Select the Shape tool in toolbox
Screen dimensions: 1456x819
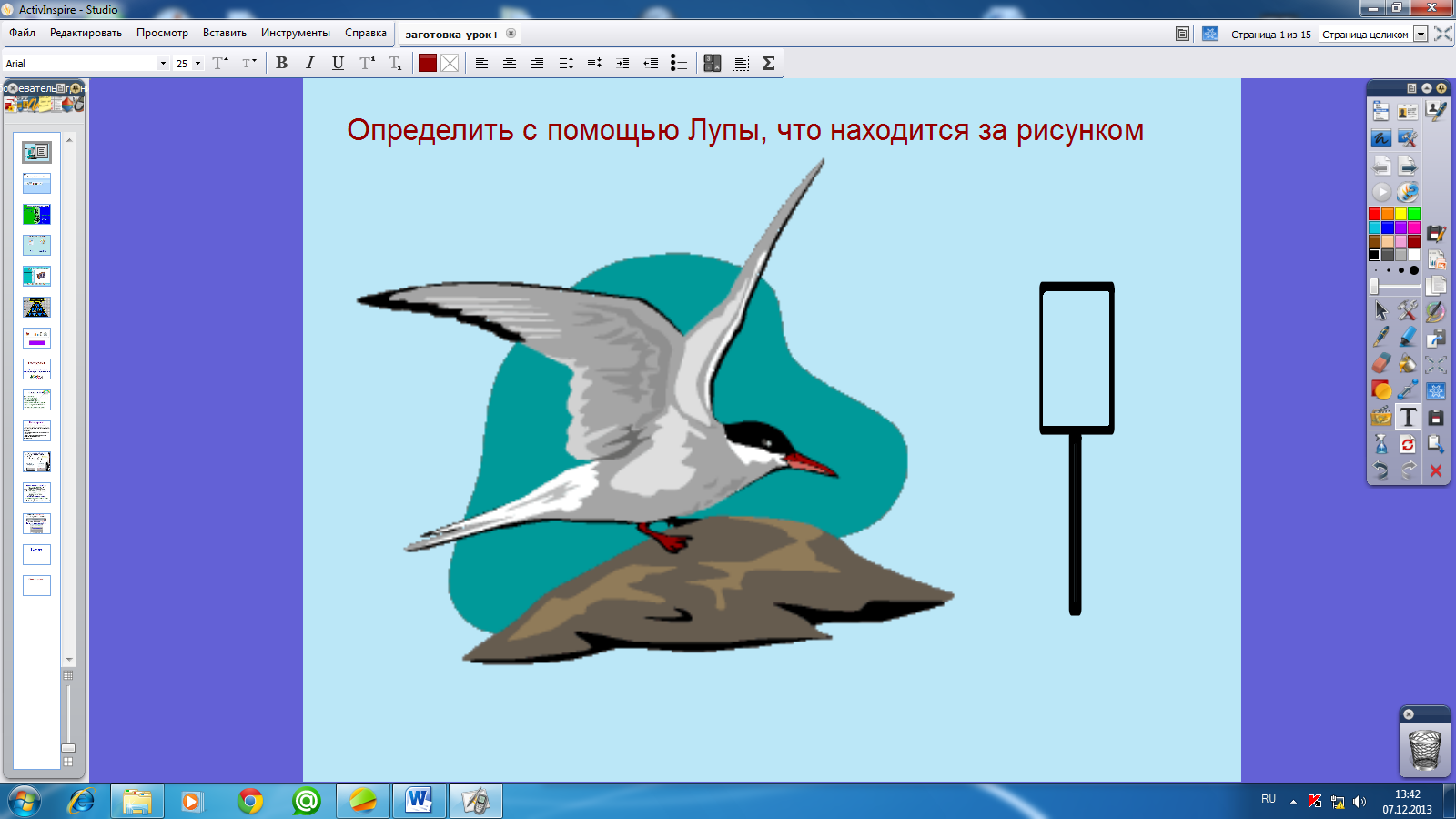pos(1381,390)
